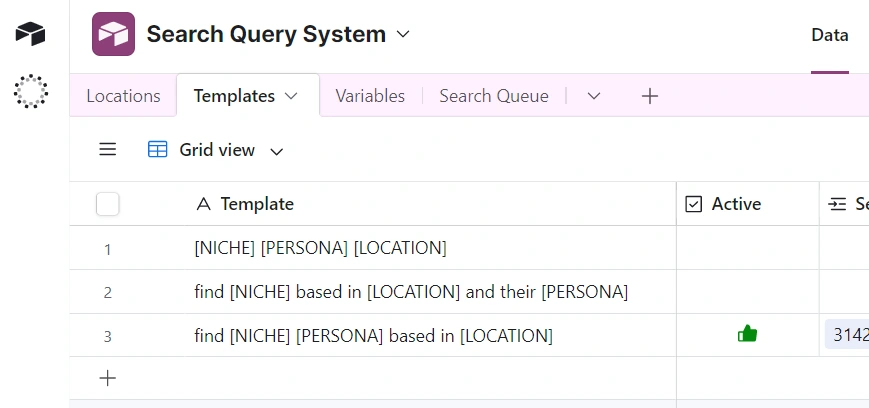The image size is (869, 408).
Task: Open the Variables table tab
Action: tap(370, 96)
